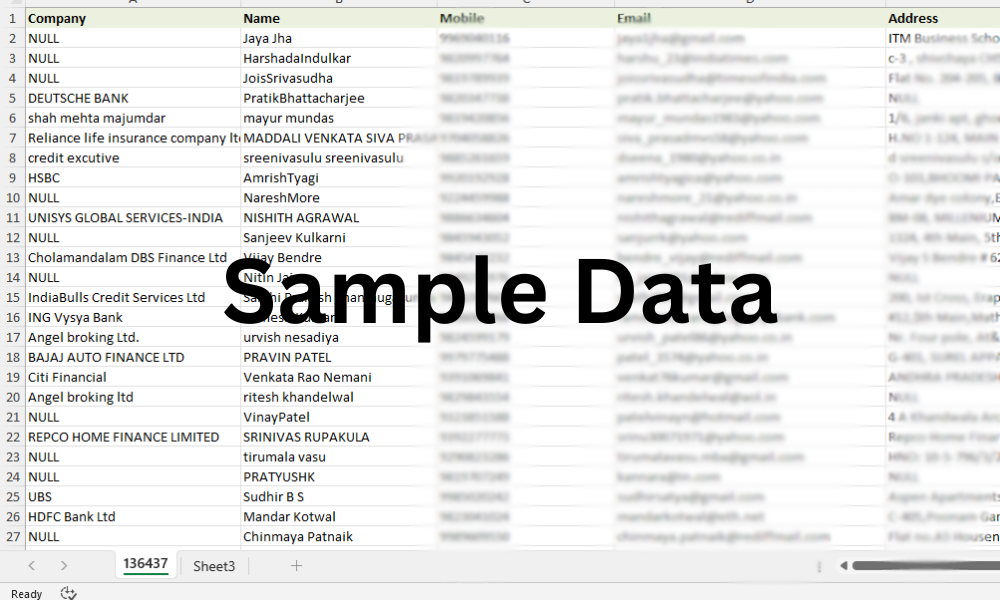The image size is (1000, 600).
Task: Select row header 5
Action: pyautogui.click(x=12, y=98)
